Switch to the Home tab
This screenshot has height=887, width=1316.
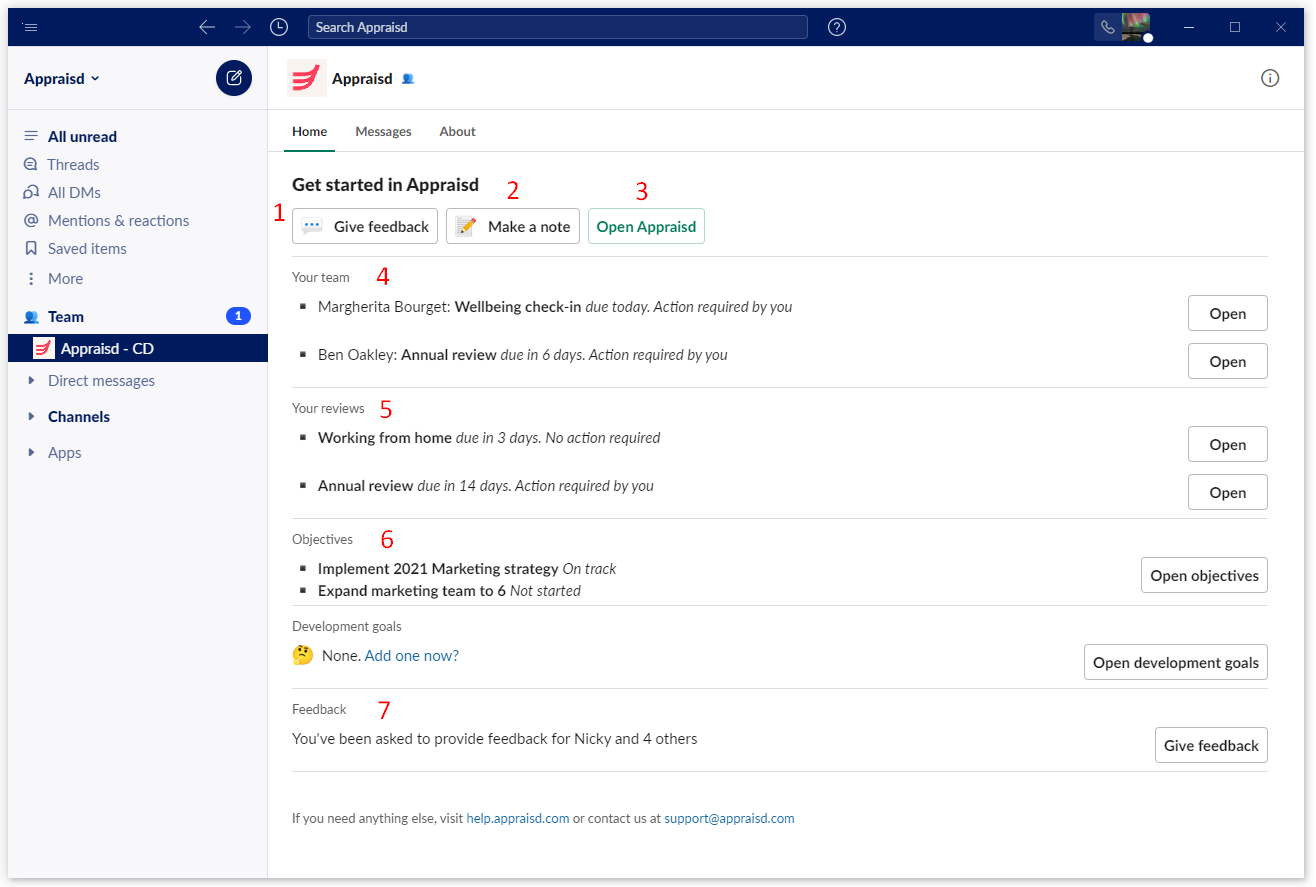pyautogui.click(x=309, y=131)
